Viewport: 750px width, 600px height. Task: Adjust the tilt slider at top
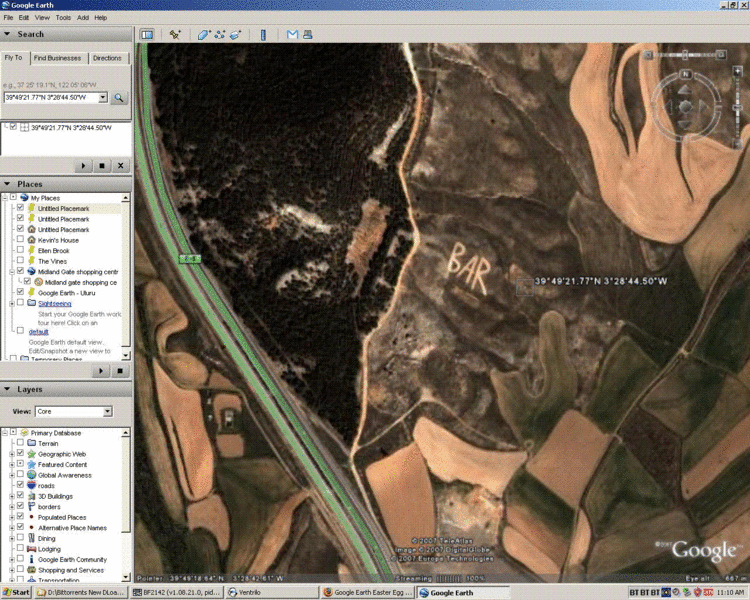pyautogui.click(x=685, y=55)
